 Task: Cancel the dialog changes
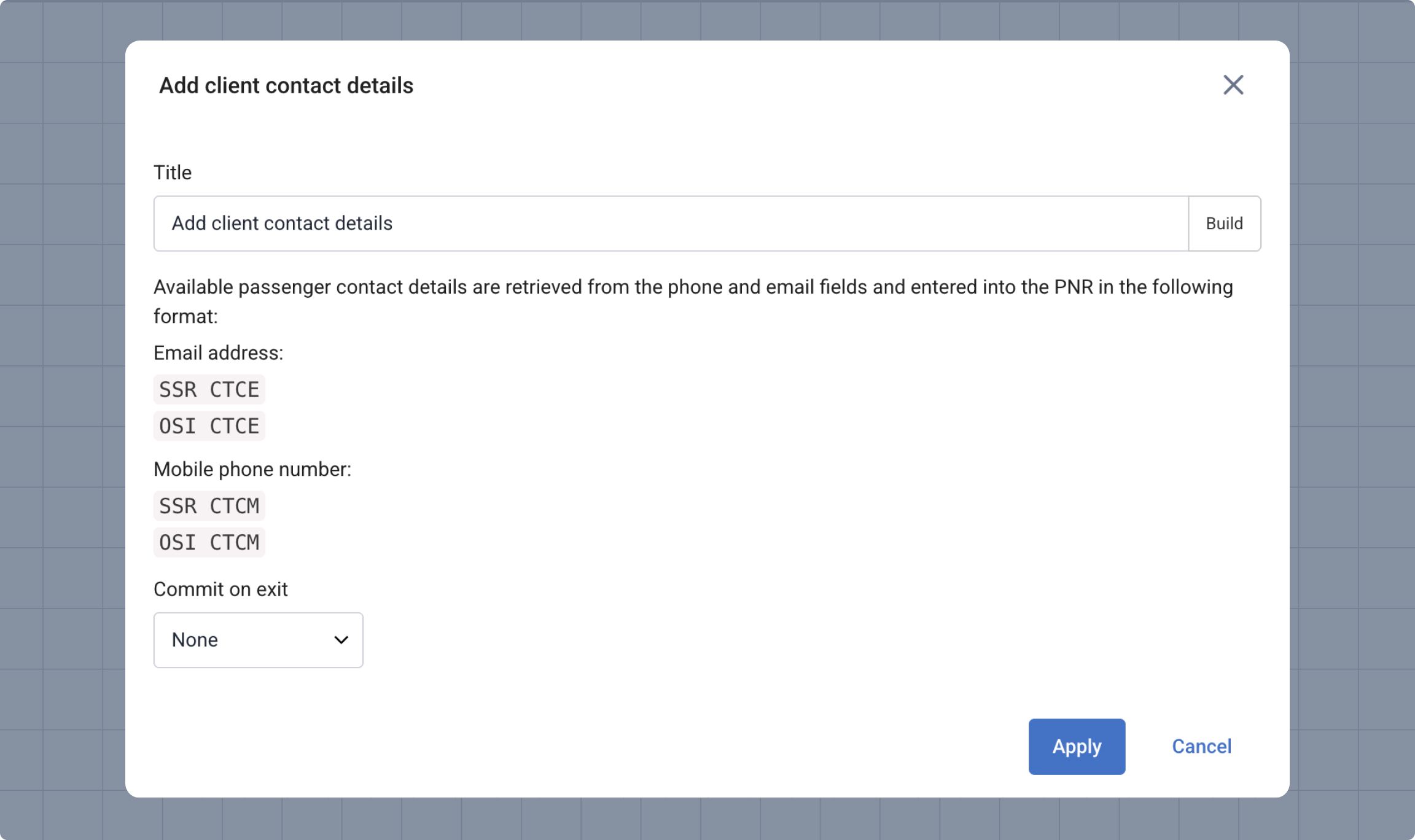(x=1202, y=746)
